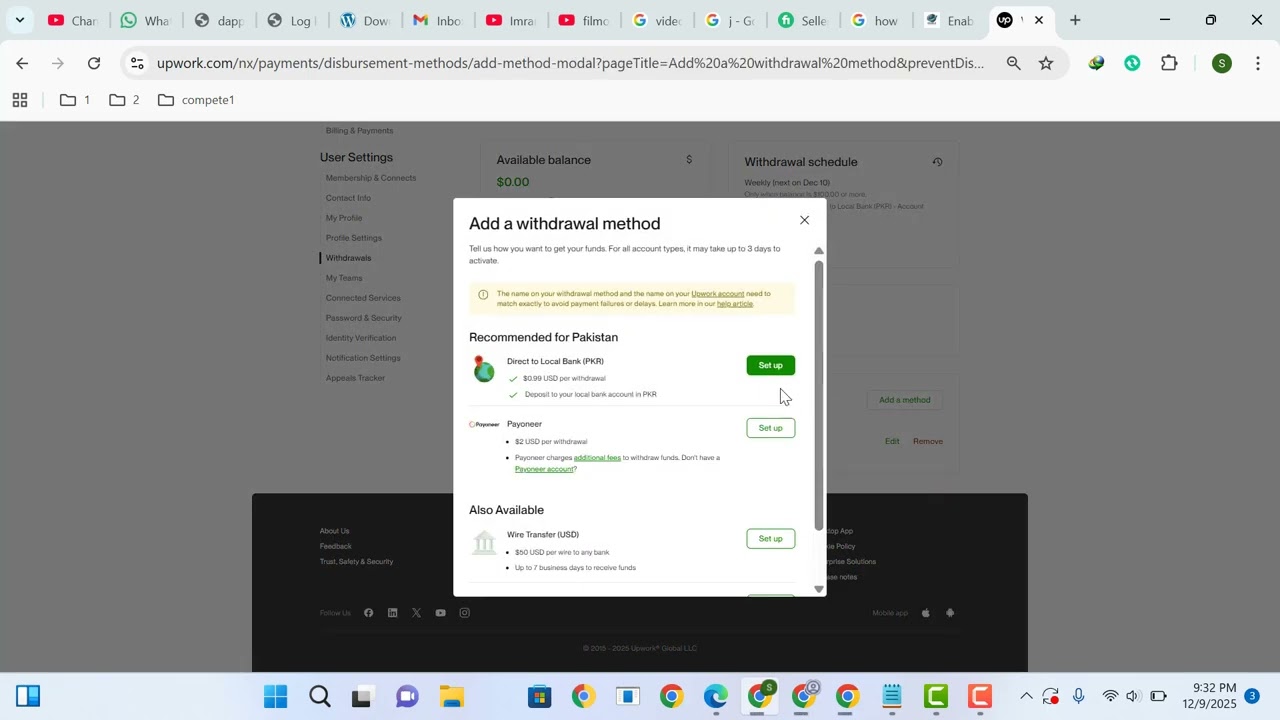This screenshot has height=720, width=1280.
Task: Click withdrawal schedule history icon
Action: click(937, 162)
